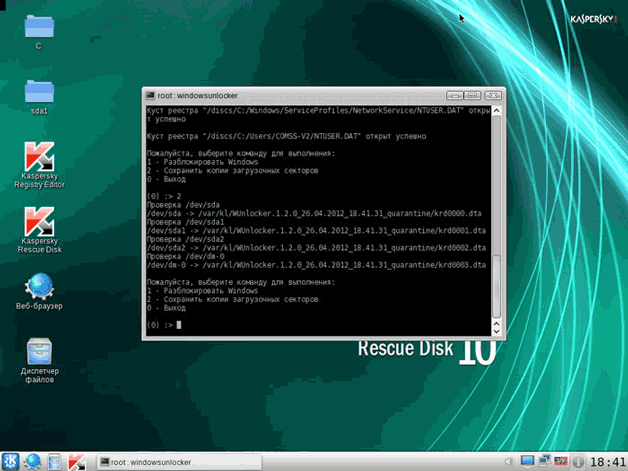Click the Kaspersky icon in the taskbar
Screen dimensions: 628x471
(x=76, y=462)
